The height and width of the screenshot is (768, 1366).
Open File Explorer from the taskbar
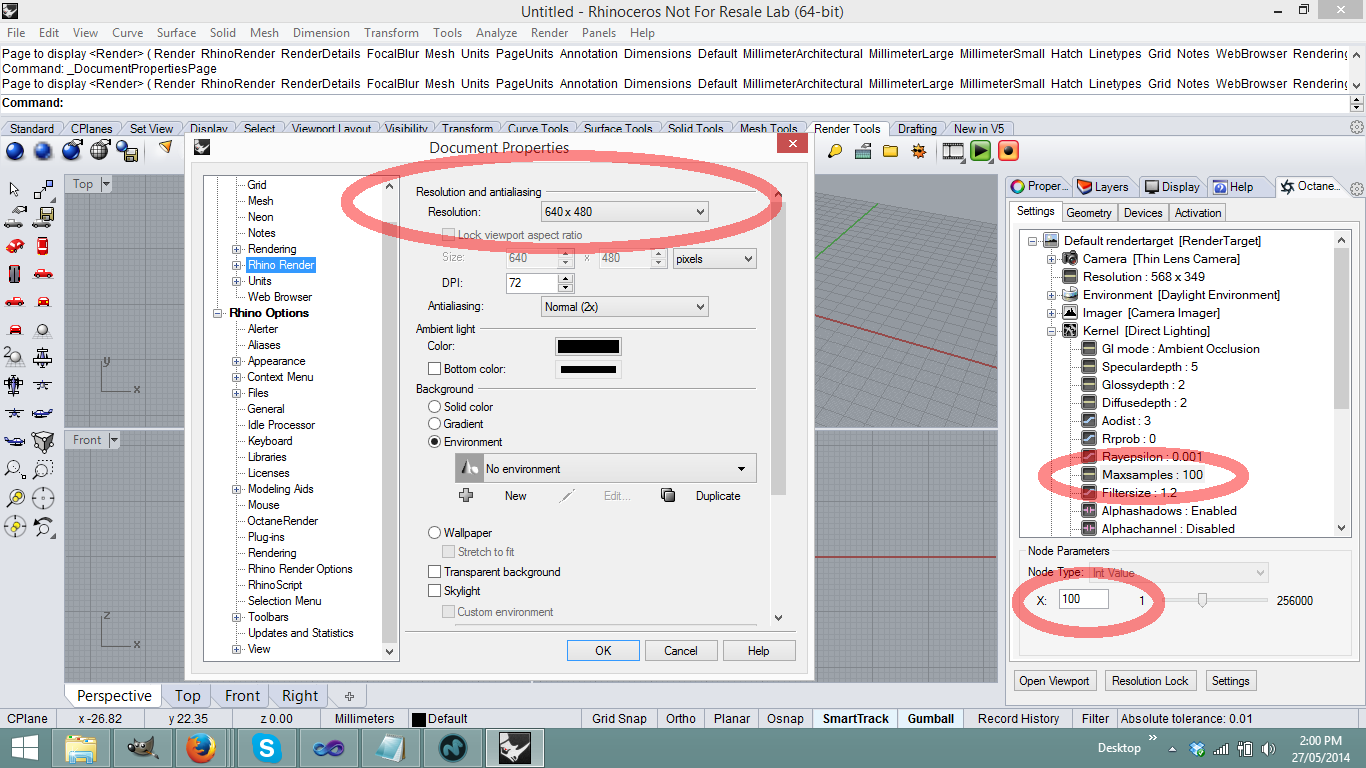(80, 748)
